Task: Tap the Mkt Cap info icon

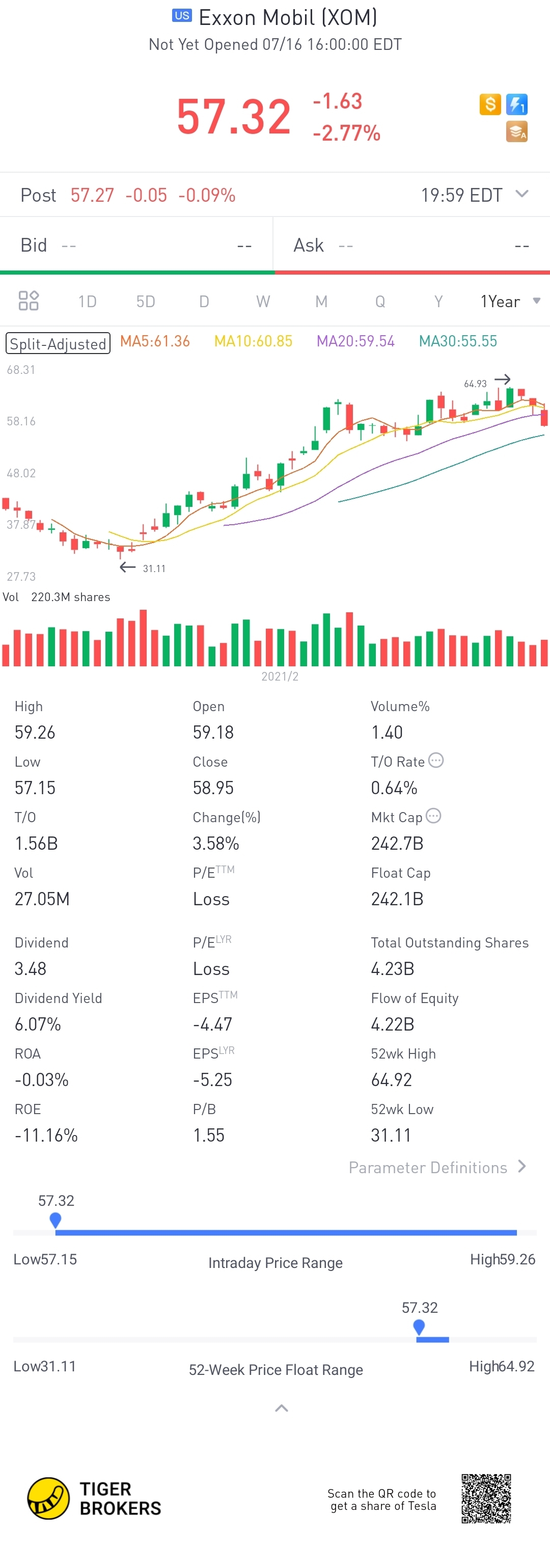Action: click(x=433, y=816)
